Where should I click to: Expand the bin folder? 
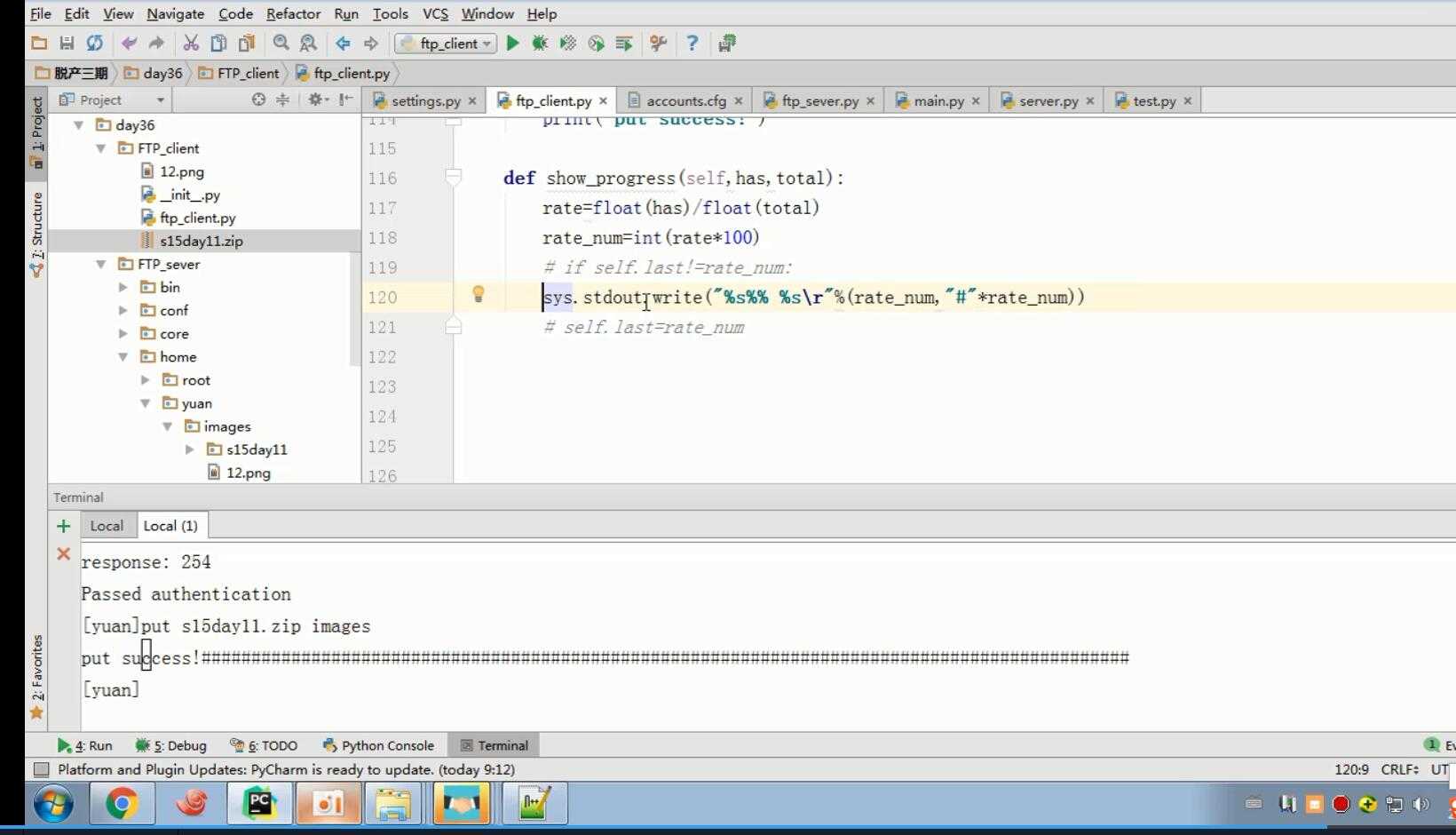123,287
